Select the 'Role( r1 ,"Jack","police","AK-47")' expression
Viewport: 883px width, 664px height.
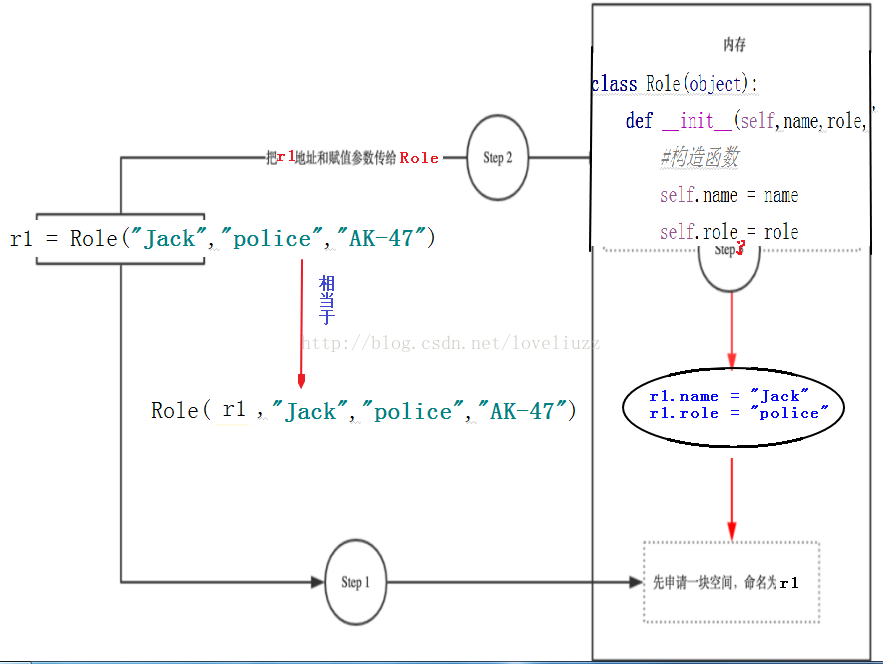point(364,411)
